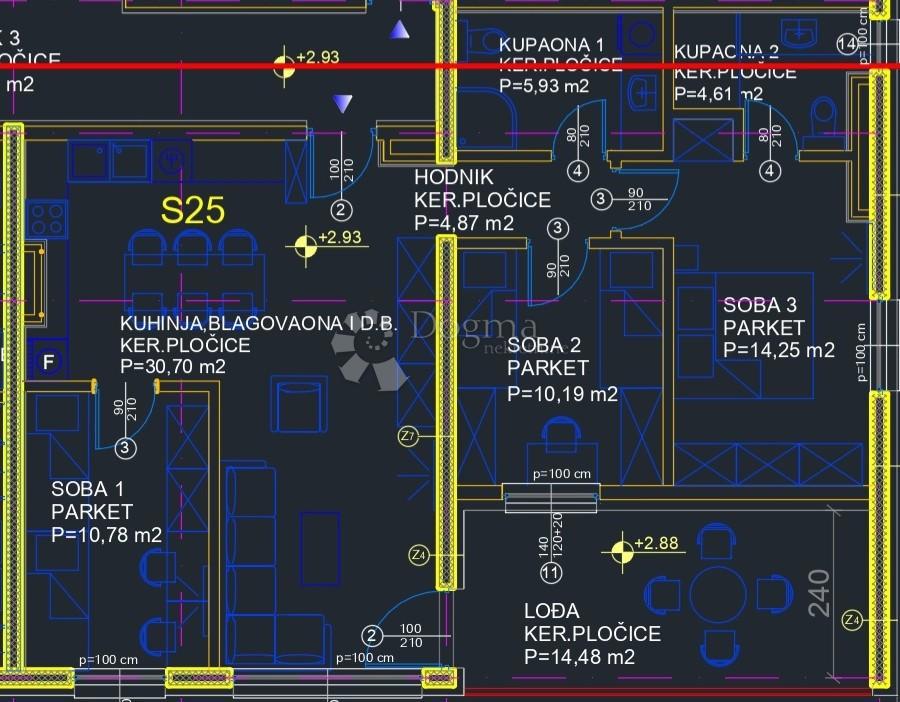Click the Z7 wall tag circle
Image resolution: width=900 pixels, height=702 pixels.
point(408,436)
